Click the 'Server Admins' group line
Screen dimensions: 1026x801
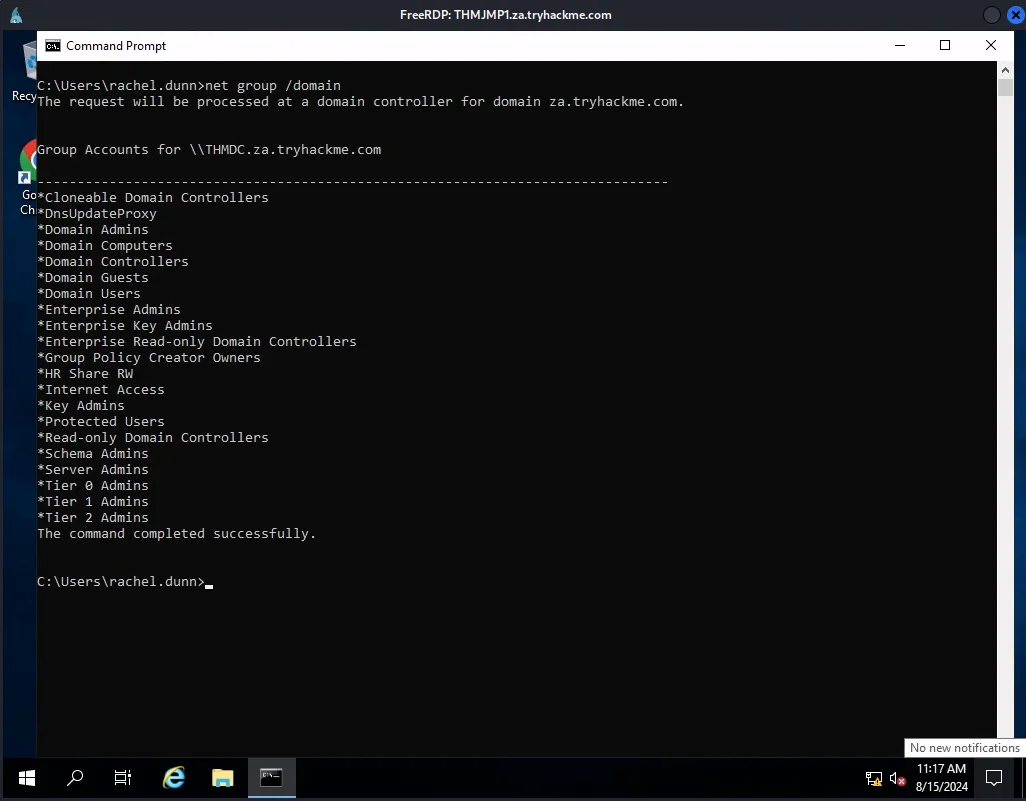click(93, 470)
